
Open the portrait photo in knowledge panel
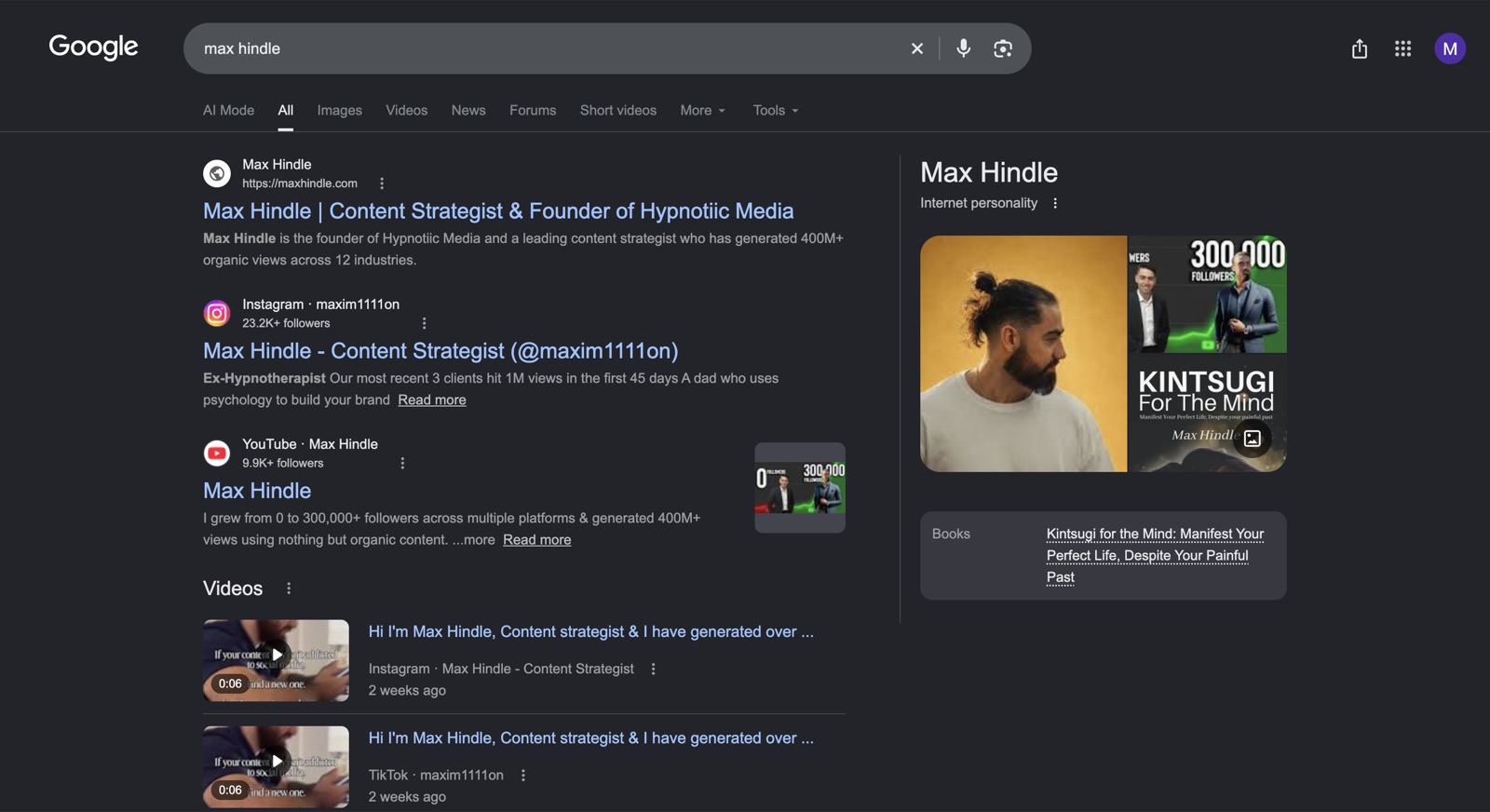tap(1023, 354)
